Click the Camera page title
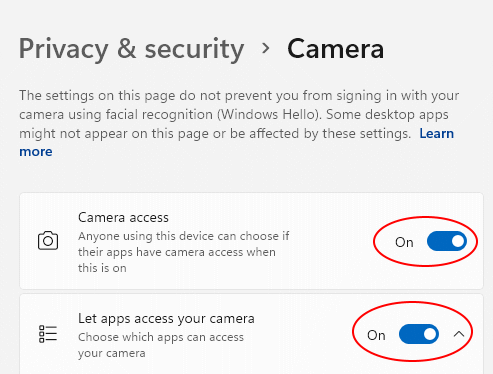The image size is (493, 374). [x=336, y=49]
